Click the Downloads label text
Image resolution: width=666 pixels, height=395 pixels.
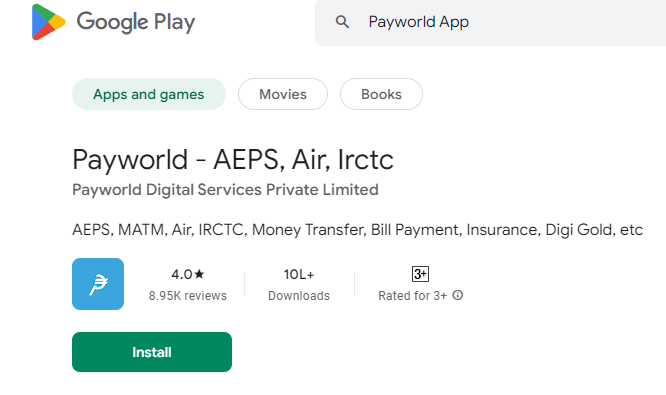[x=299, y=296]
